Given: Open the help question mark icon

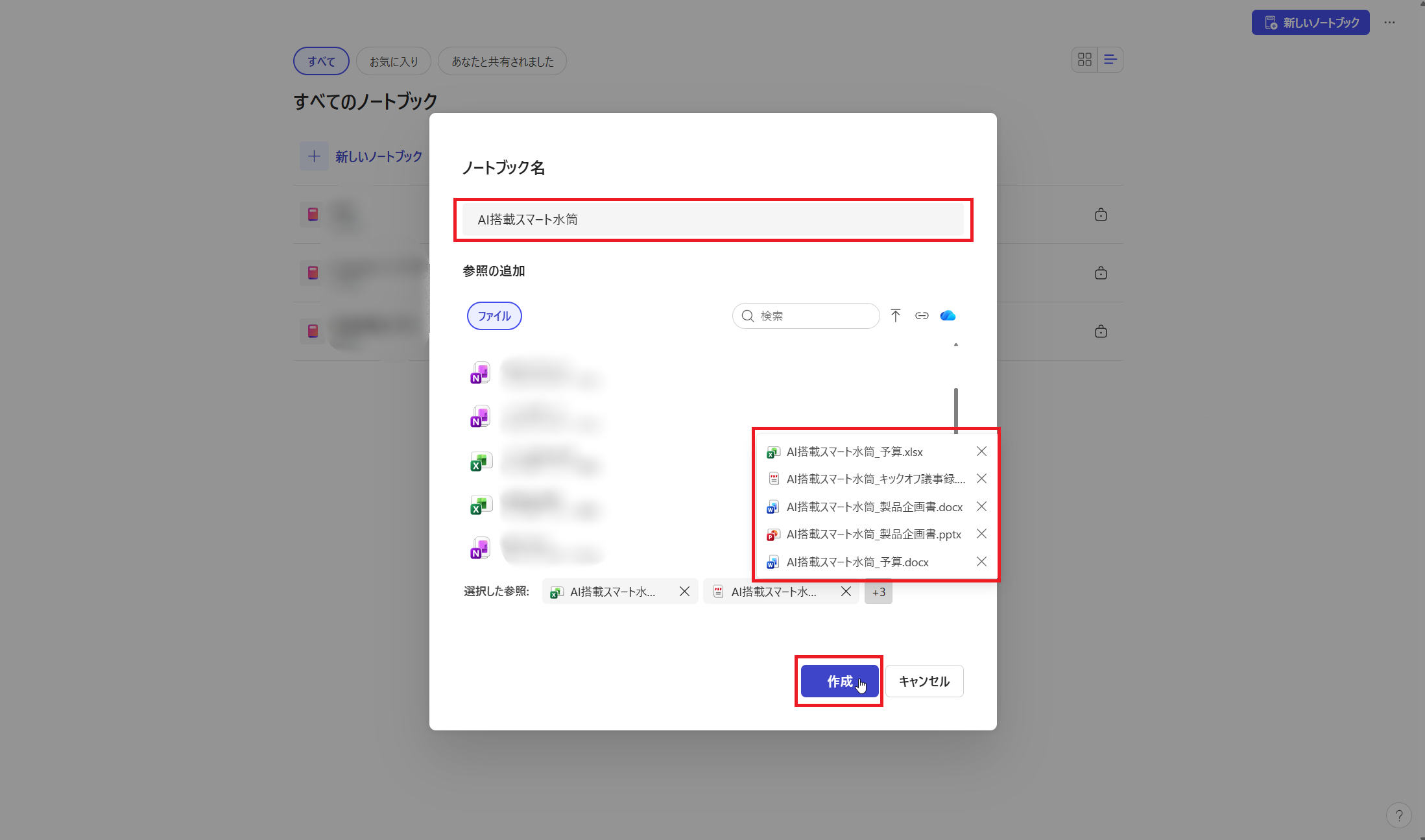Looking at the screenshot, I should 1400,815.
